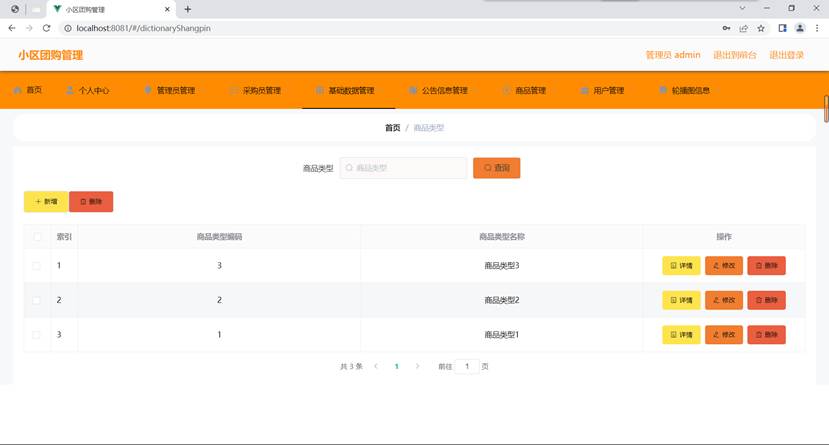Click 删除 for 商品类型1
Screen dimensions: 829x445
(x=767, y=335)
